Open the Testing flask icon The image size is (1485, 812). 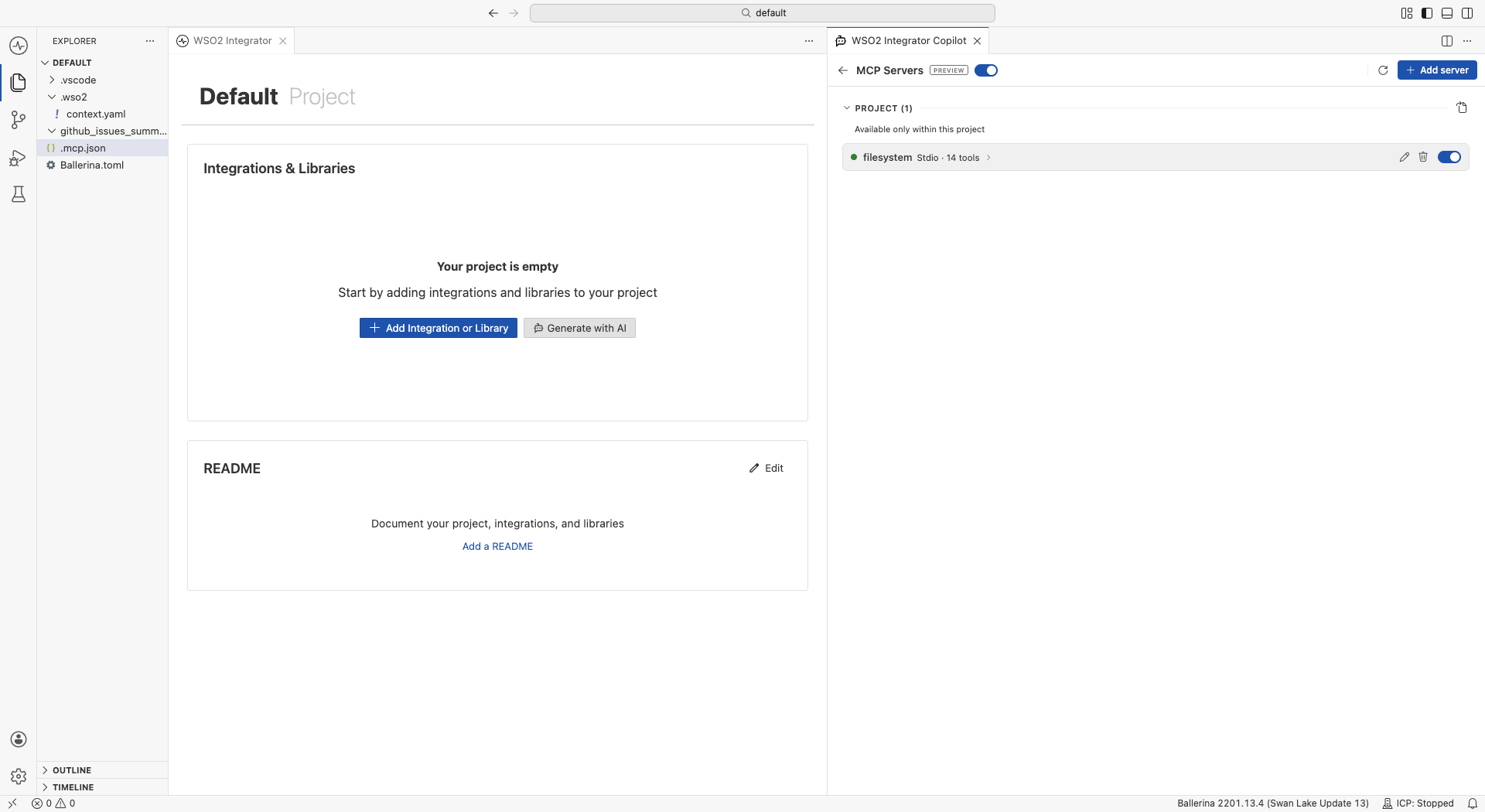pyautogui.click(x=19, y=194)
